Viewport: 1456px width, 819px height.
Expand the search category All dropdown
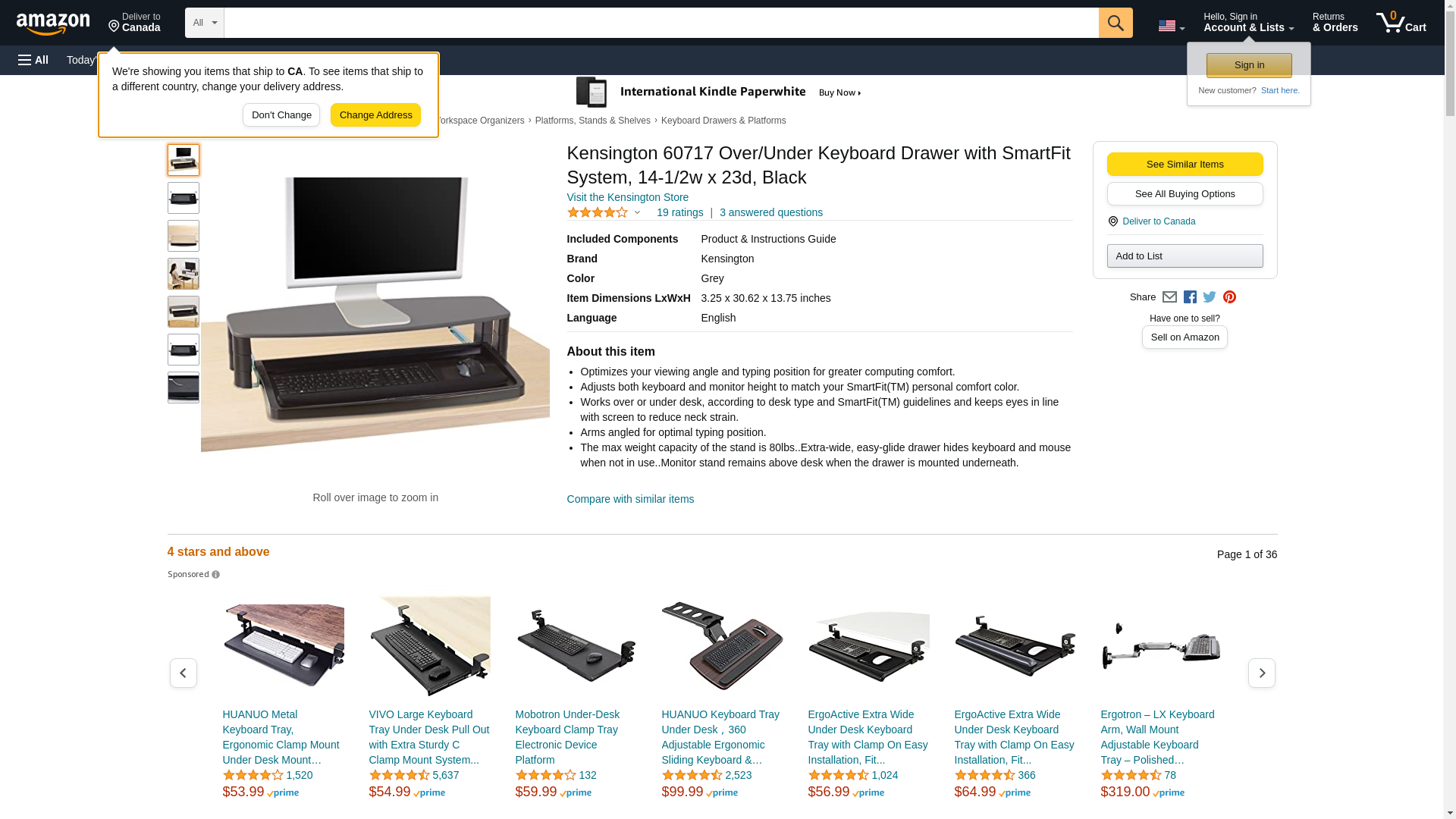click(205, 23)
